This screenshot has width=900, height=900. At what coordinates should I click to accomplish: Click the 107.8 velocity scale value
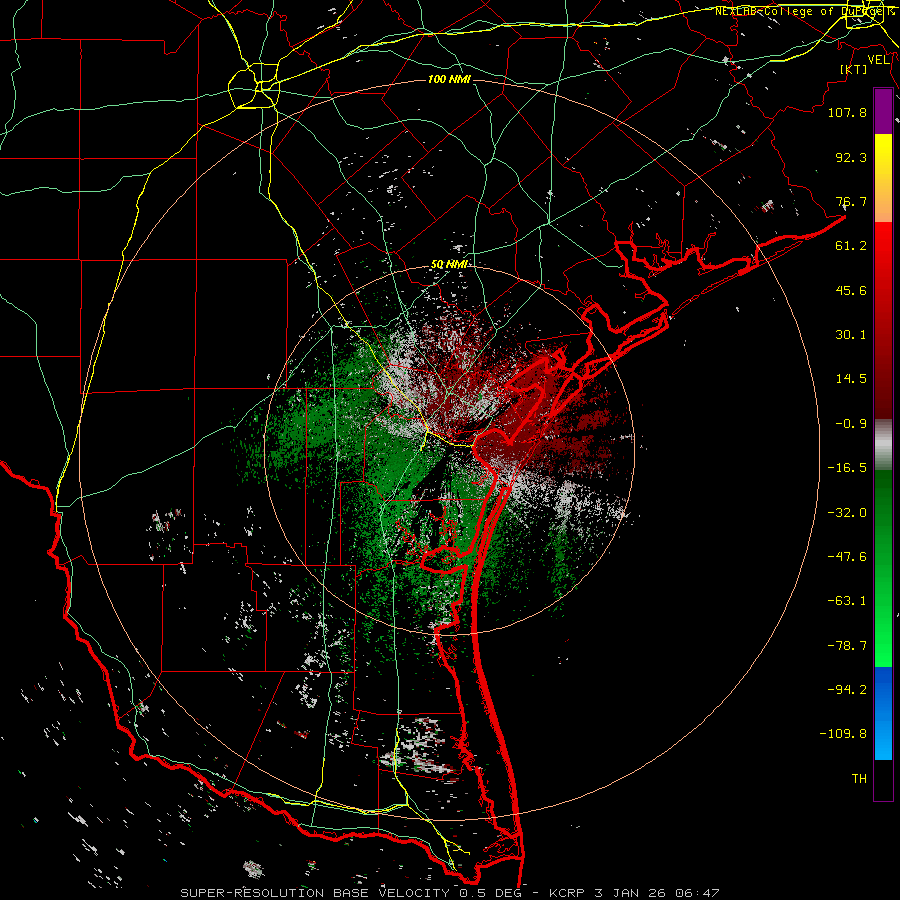[x=847, y=112]
